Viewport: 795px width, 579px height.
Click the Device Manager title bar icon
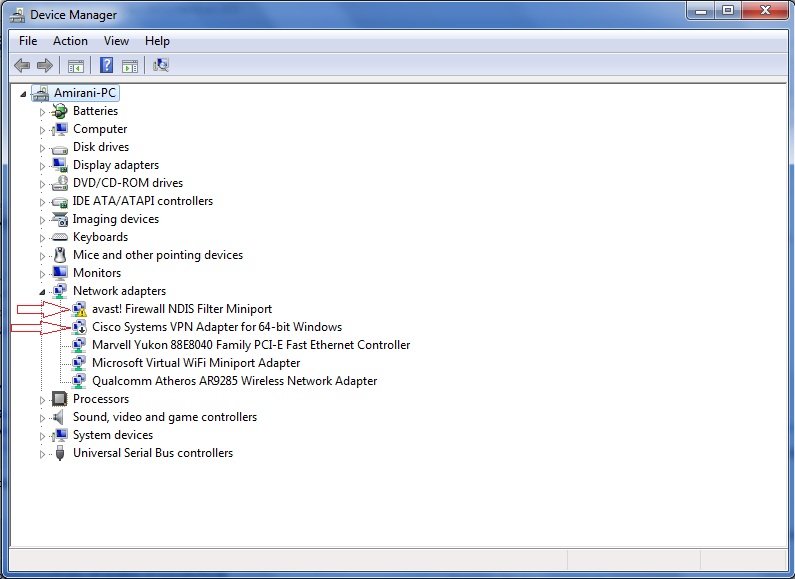point(17,15)
